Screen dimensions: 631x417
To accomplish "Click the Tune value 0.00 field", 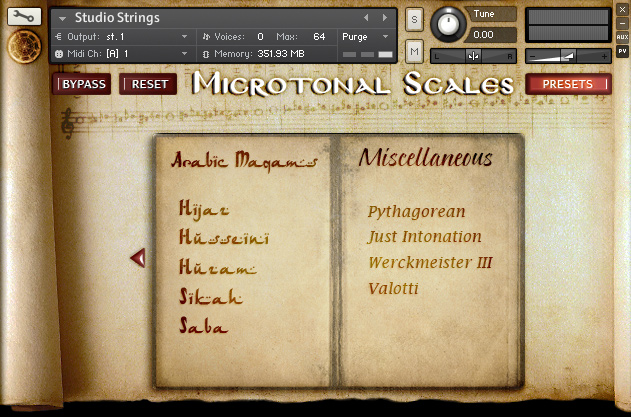I will pos(490,35).
